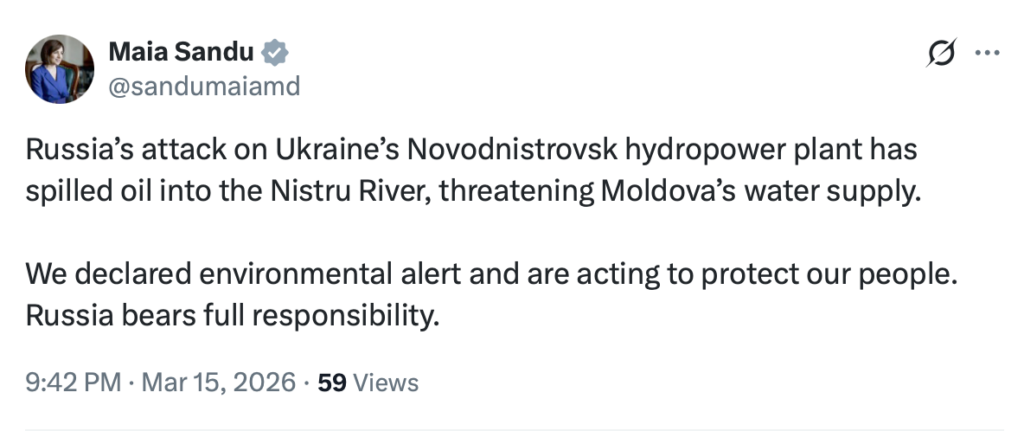
Task: Open Maia Sandu's profile picture
Action: [59, 69]
